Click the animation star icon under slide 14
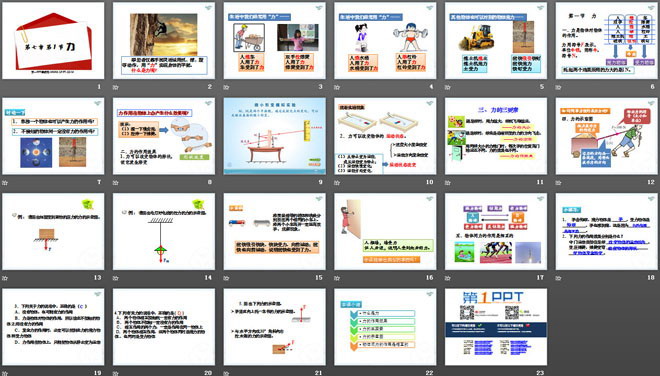This screenshot has height=376, width=660. [x=116, y=278]
